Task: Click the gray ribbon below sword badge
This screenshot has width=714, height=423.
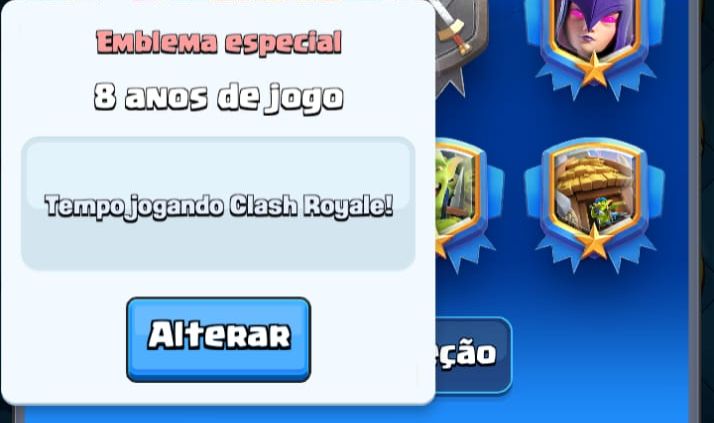Action: coord(451,82)
